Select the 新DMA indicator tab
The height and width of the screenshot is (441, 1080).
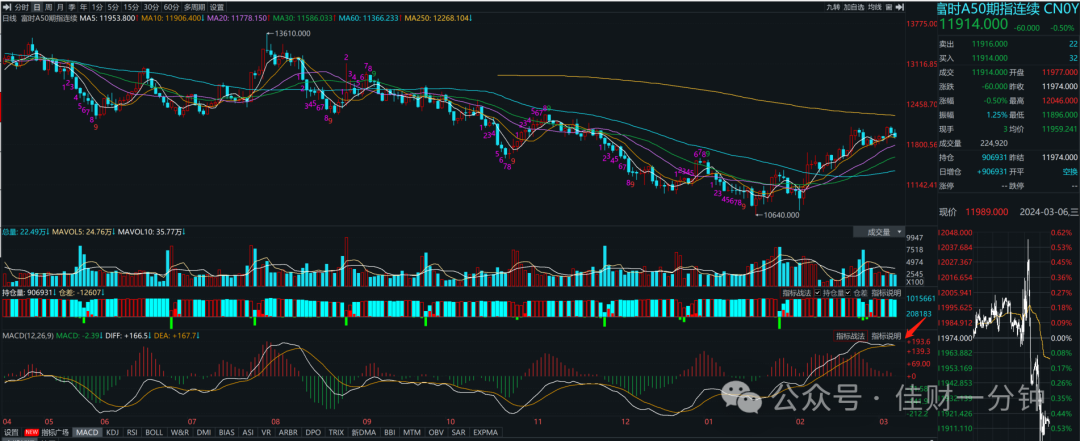coord(364,432)
